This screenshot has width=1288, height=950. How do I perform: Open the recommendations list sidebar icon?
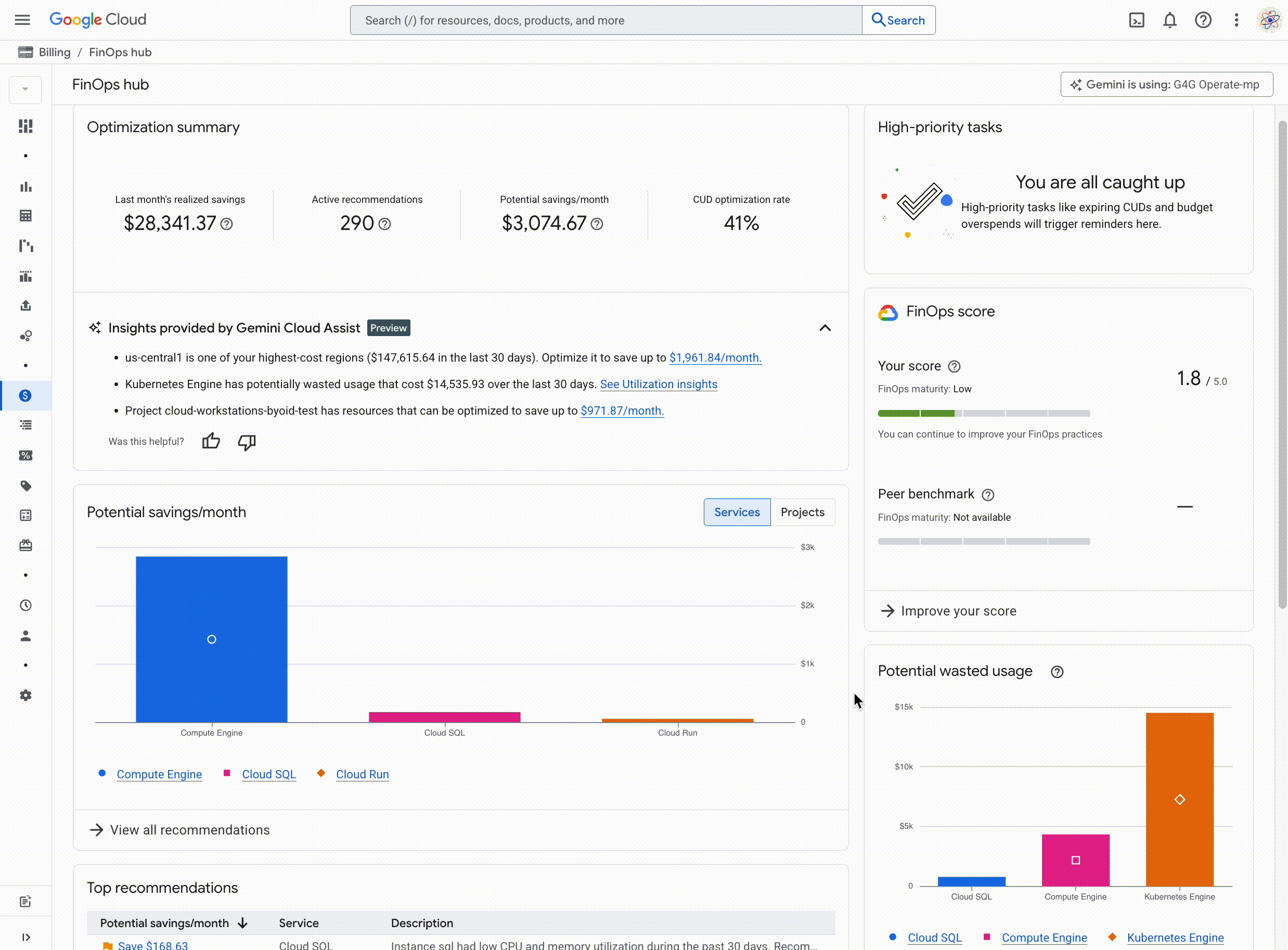(x=25, y=425)
